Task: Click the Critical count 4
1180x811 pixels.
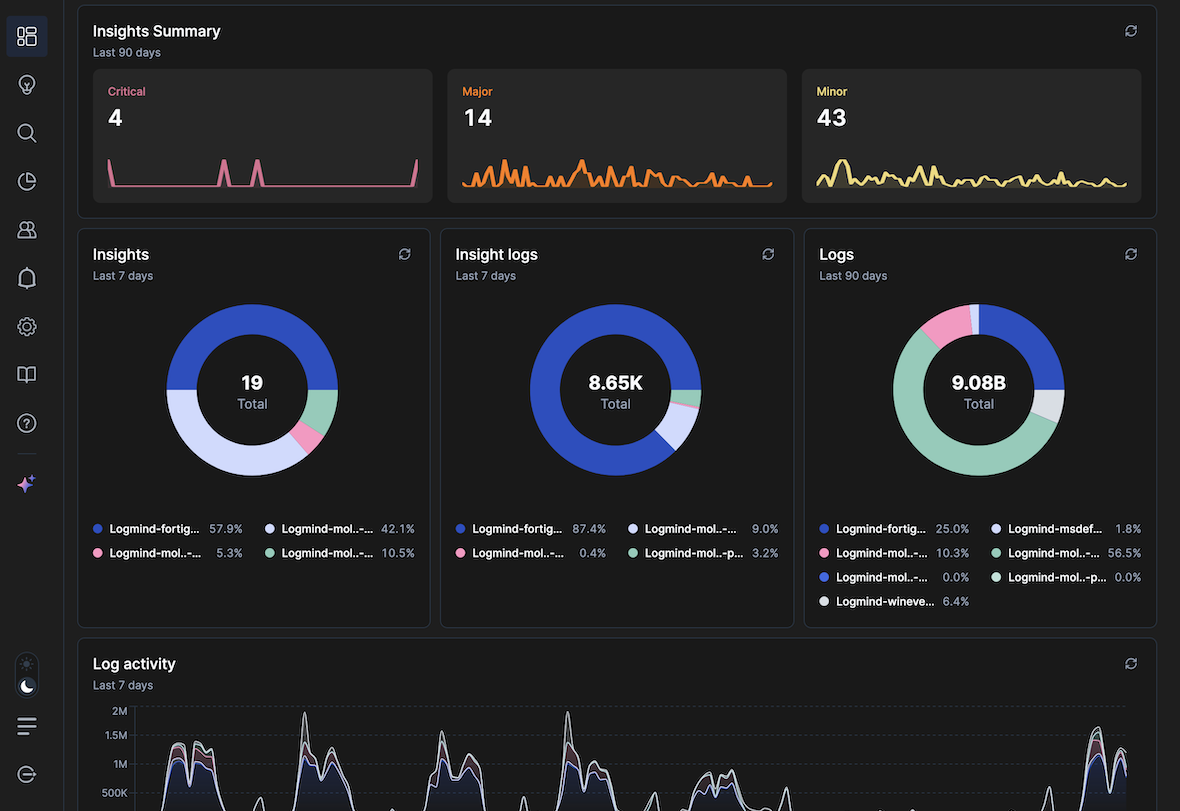Action: (115, 118)
